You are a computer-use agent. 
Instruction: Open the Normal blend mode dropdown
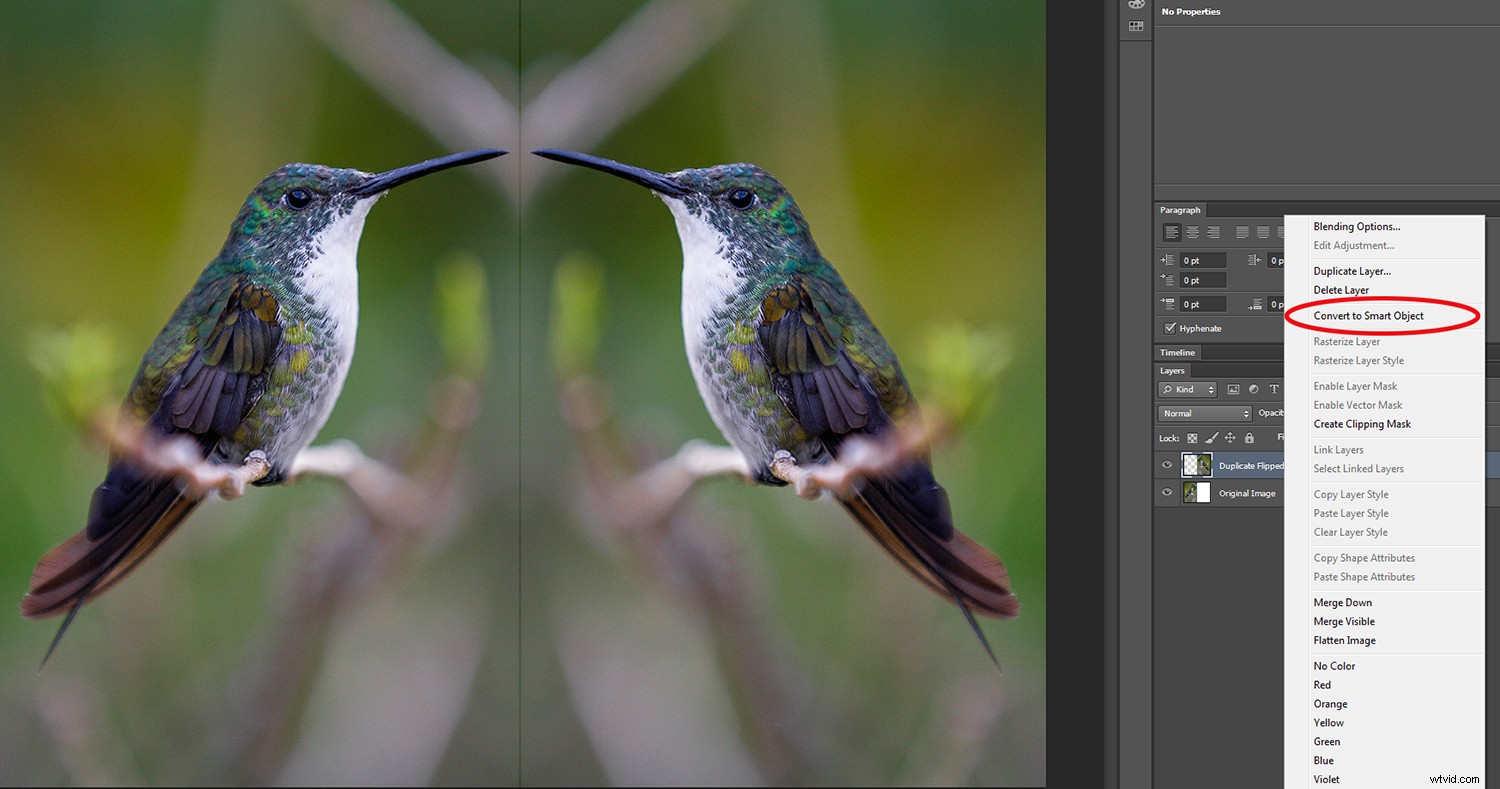click(1204, 413)
